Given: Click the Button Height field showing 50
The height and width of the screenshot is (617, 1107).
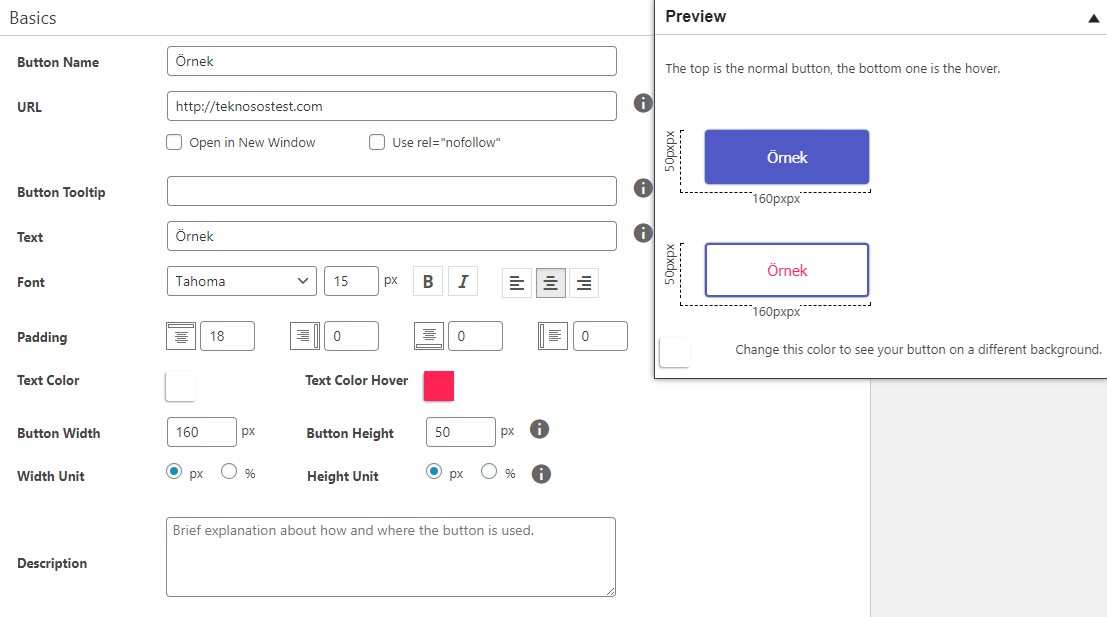Looking at the screenshot, I should coord(461,432).
